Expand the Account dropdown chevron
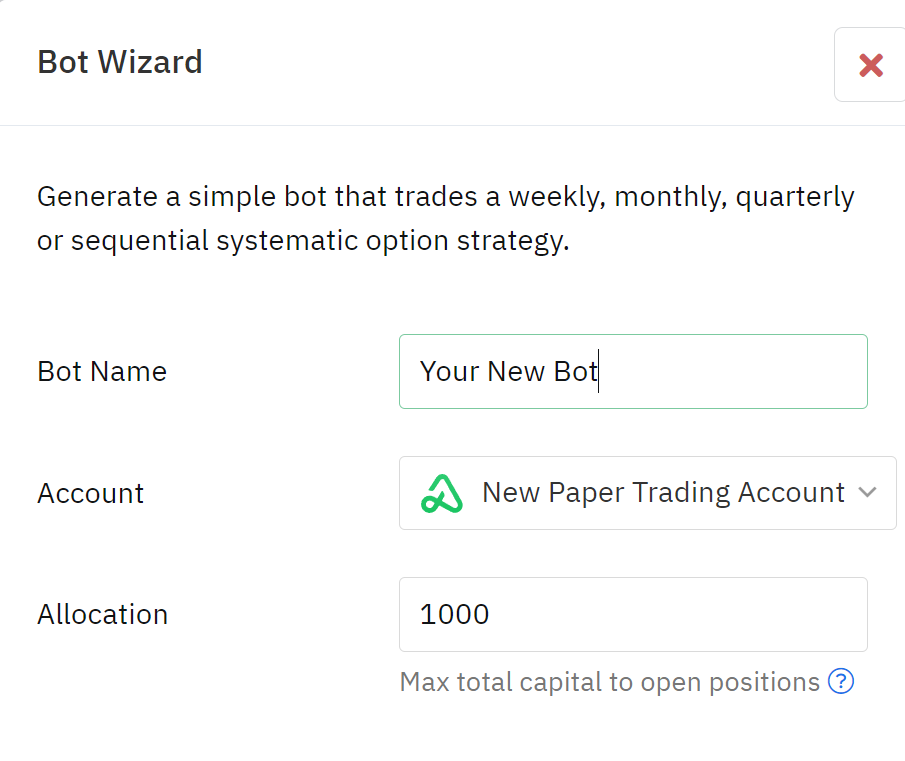Viewport: 905px width, 761px height. (x=867, y=493)
